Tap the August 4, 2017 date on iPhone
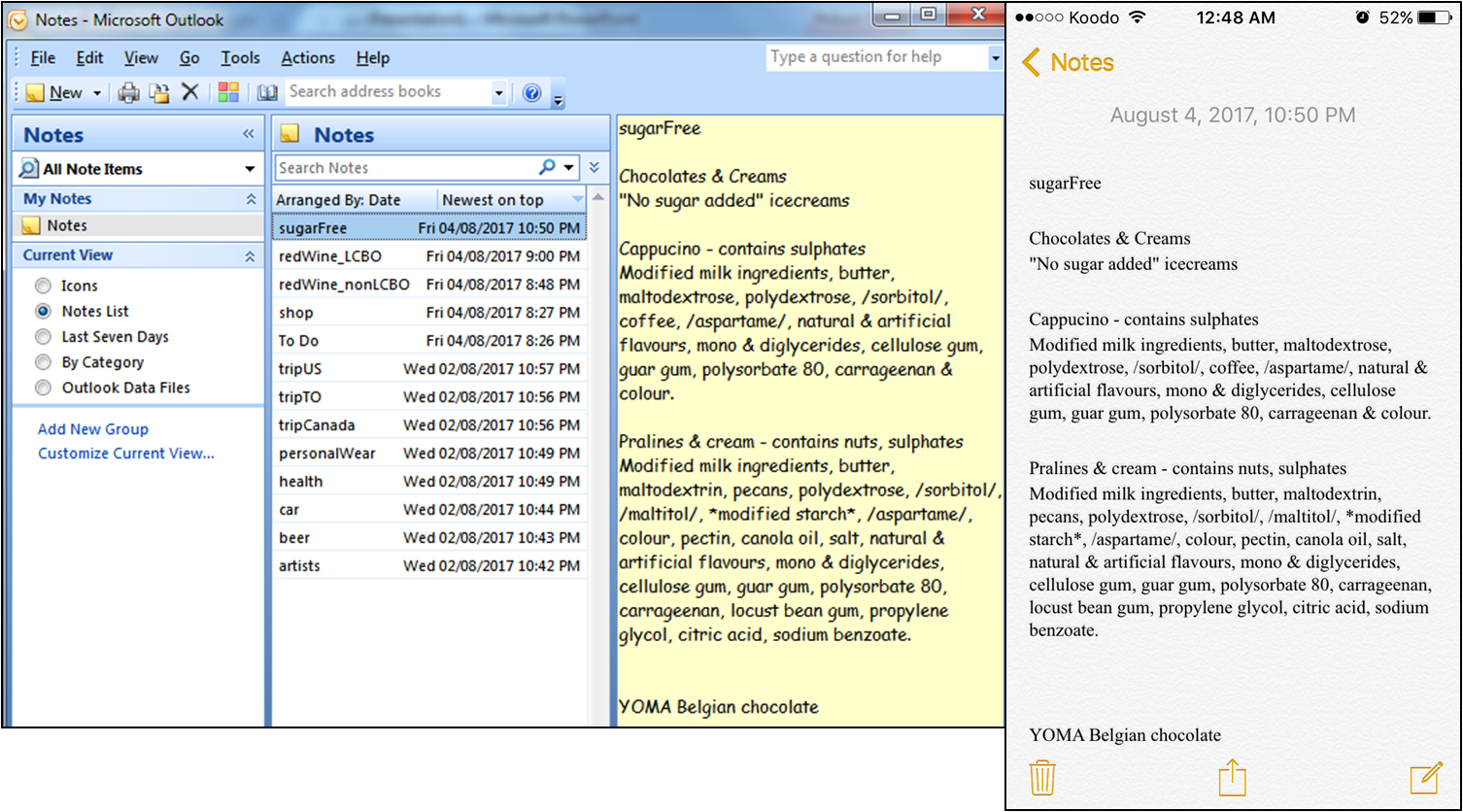The height and width of the screenshot is (812, 1463). [x=1233, y=116]
